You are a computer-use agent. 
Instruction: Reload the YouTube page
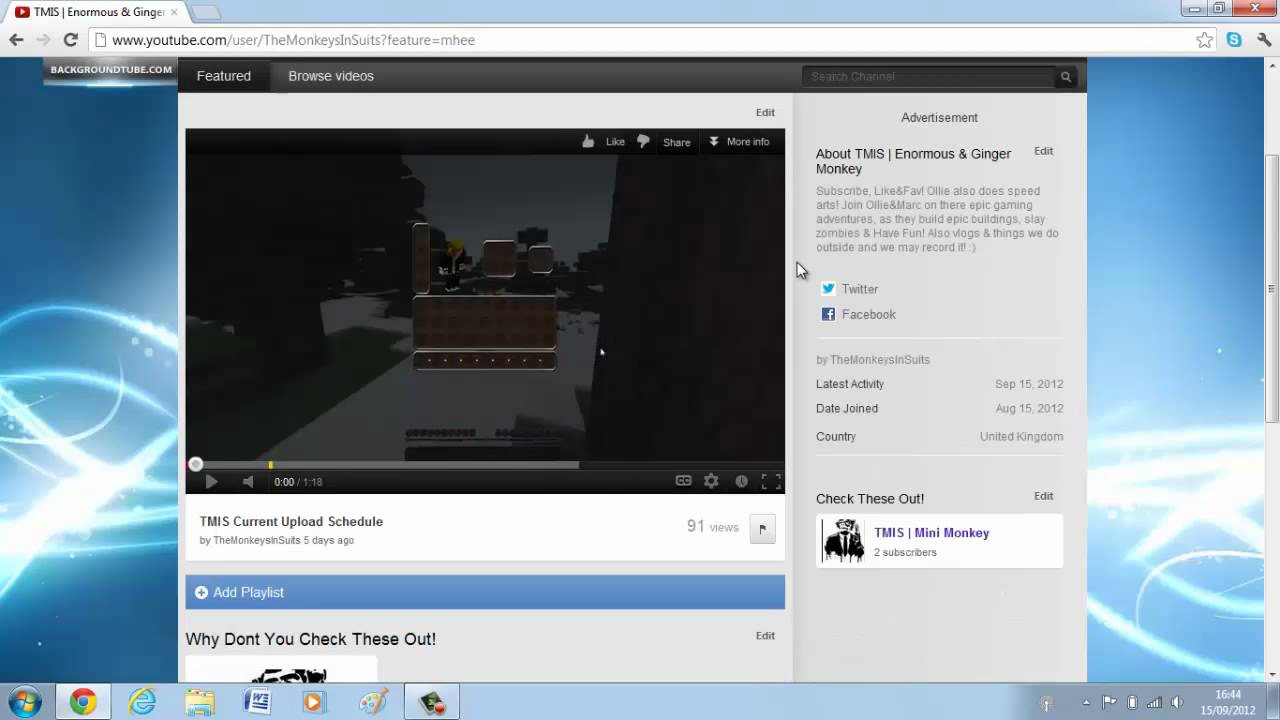click(70, 40)
